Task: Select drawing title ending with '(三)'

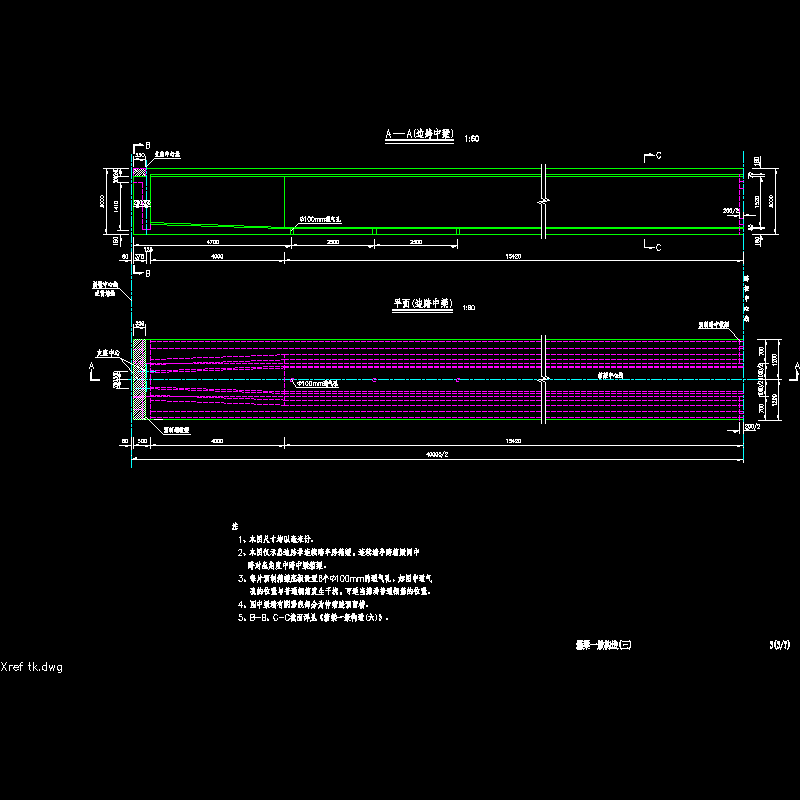Action: (x=604, y=645)
